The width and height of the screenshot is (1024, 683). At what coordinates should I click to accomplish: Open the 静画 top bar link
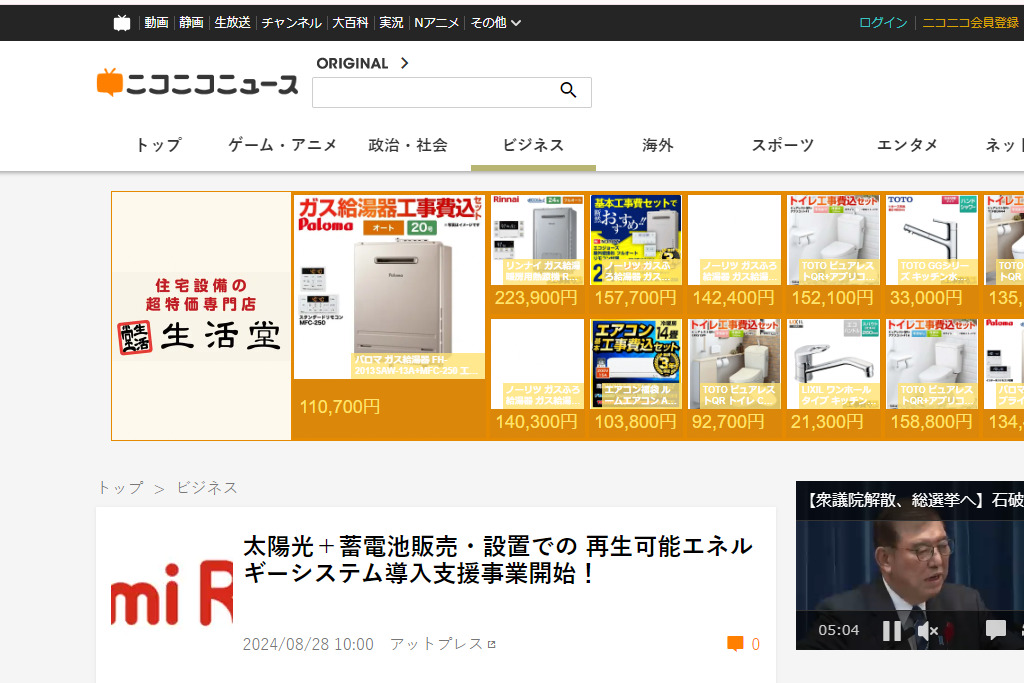click(x=191, y=23)
